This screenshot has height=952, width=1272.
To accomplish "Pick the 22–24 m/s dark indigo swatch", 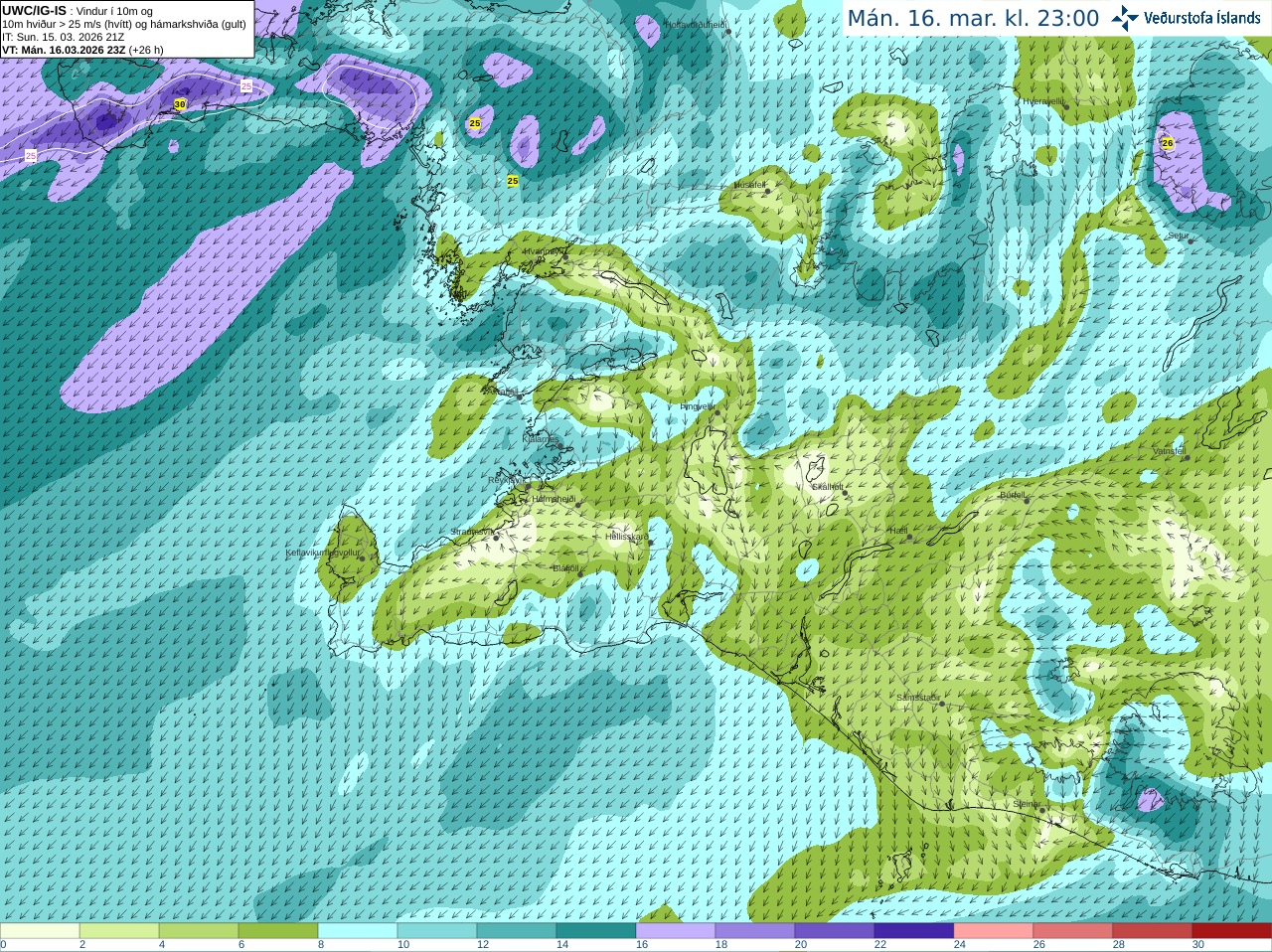I will point(914,931).
